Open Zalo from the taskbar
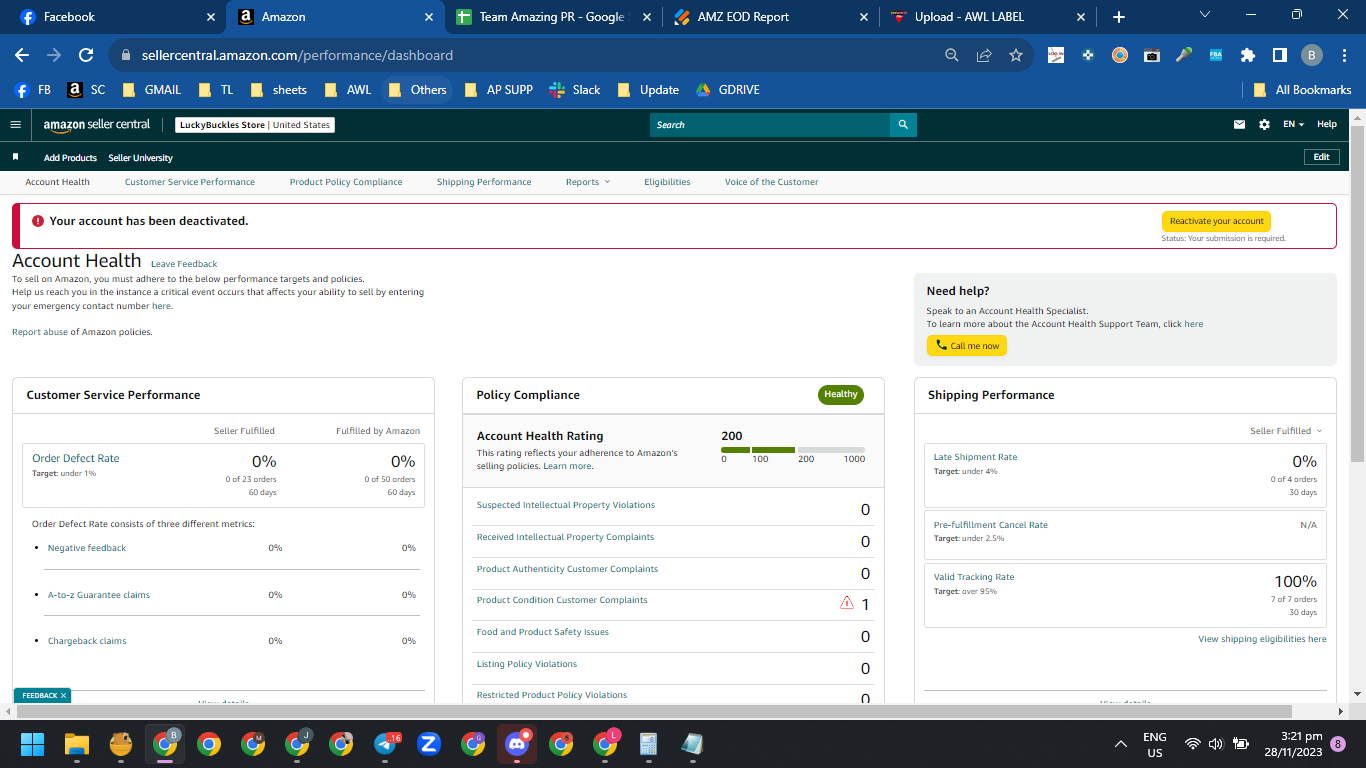1366x768 pixels. coord(429,744)
